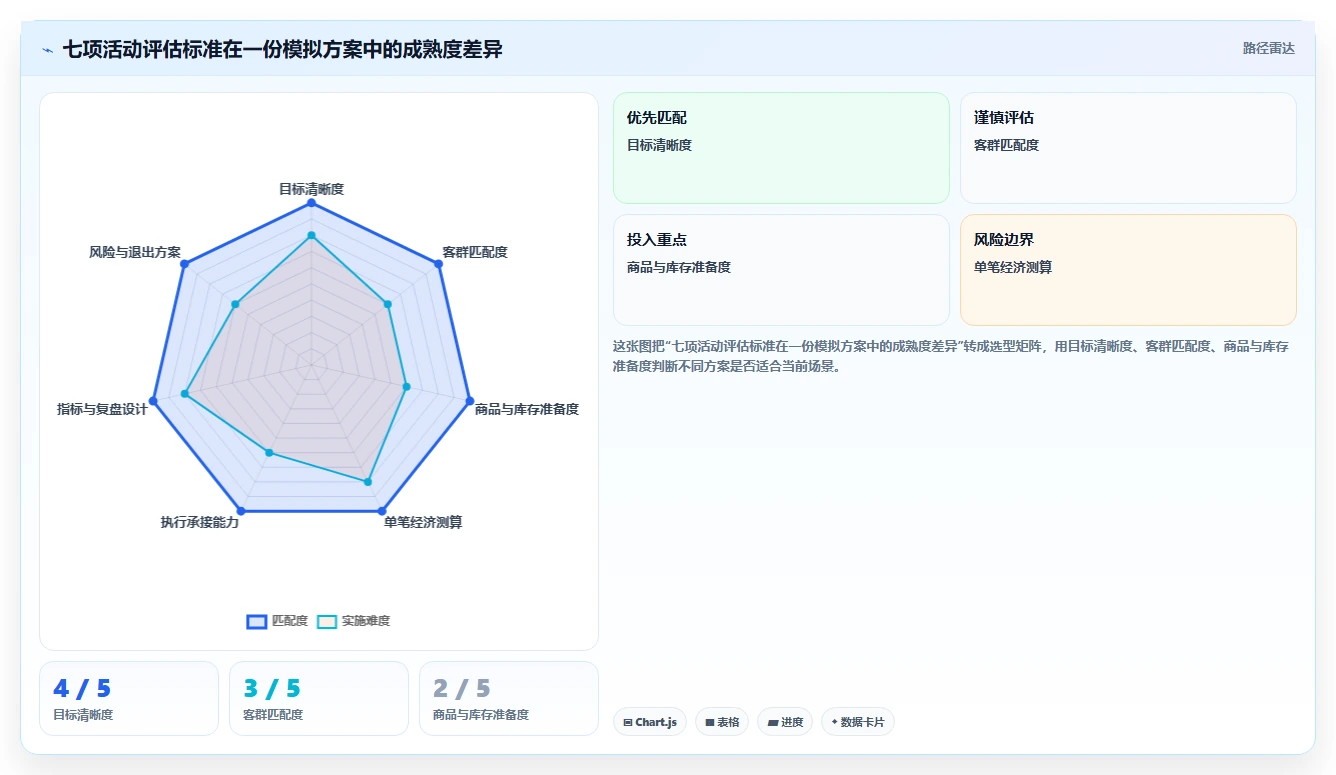Toggle the 匹配度 legend item
This screenshot has width=1336, height=775.
(277, 621)
